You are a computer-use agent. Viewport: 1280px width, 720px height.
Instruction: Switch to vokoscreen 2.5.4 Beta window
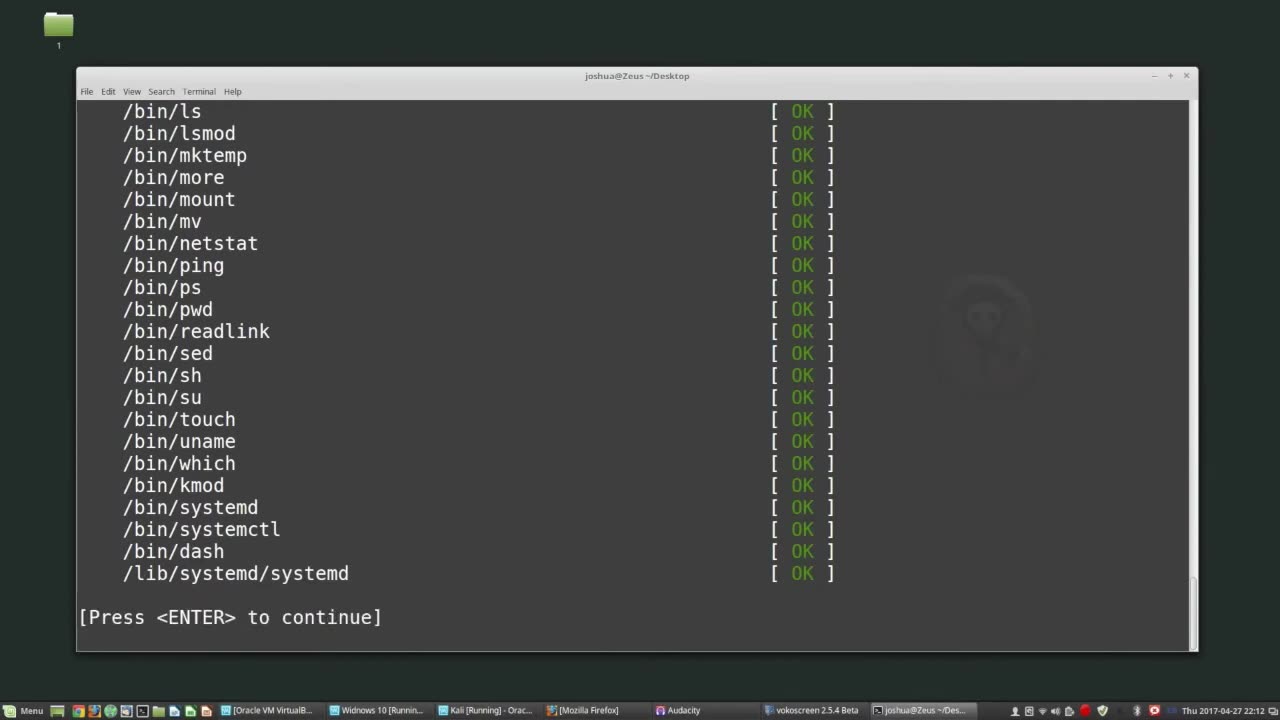[812, 710]
